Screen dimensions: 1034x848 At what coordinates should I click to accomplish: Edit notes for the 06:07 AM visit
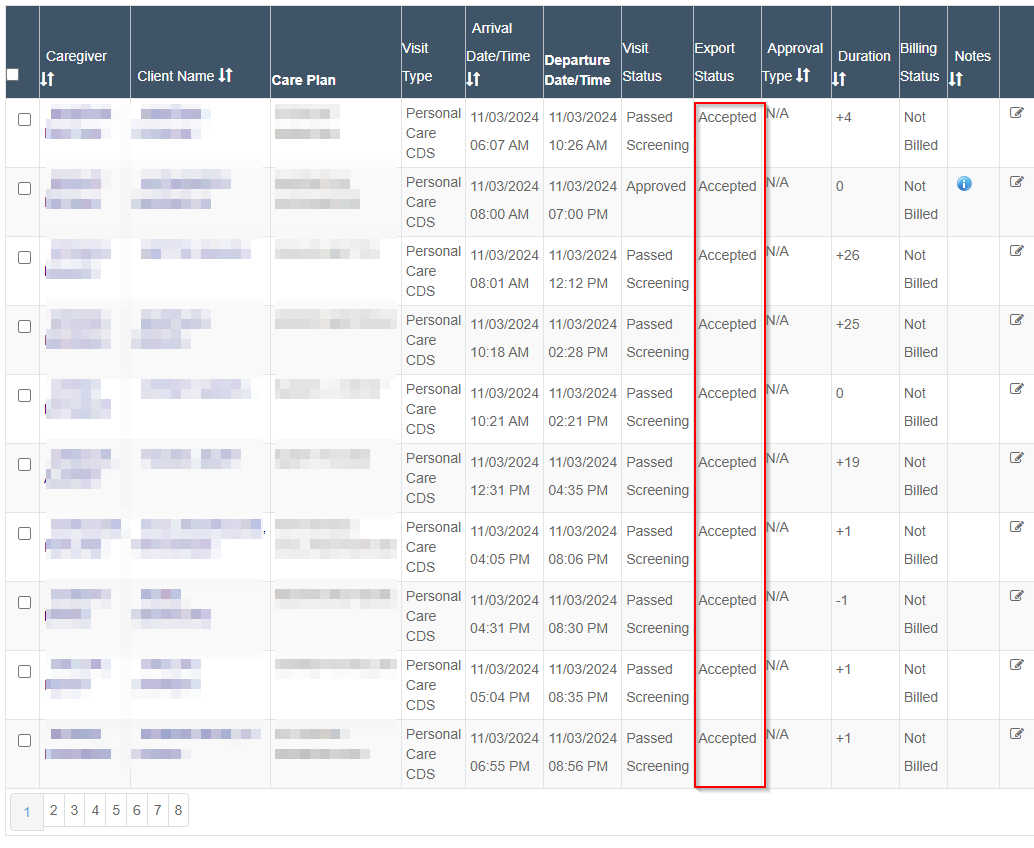[x=1017, y=112]
